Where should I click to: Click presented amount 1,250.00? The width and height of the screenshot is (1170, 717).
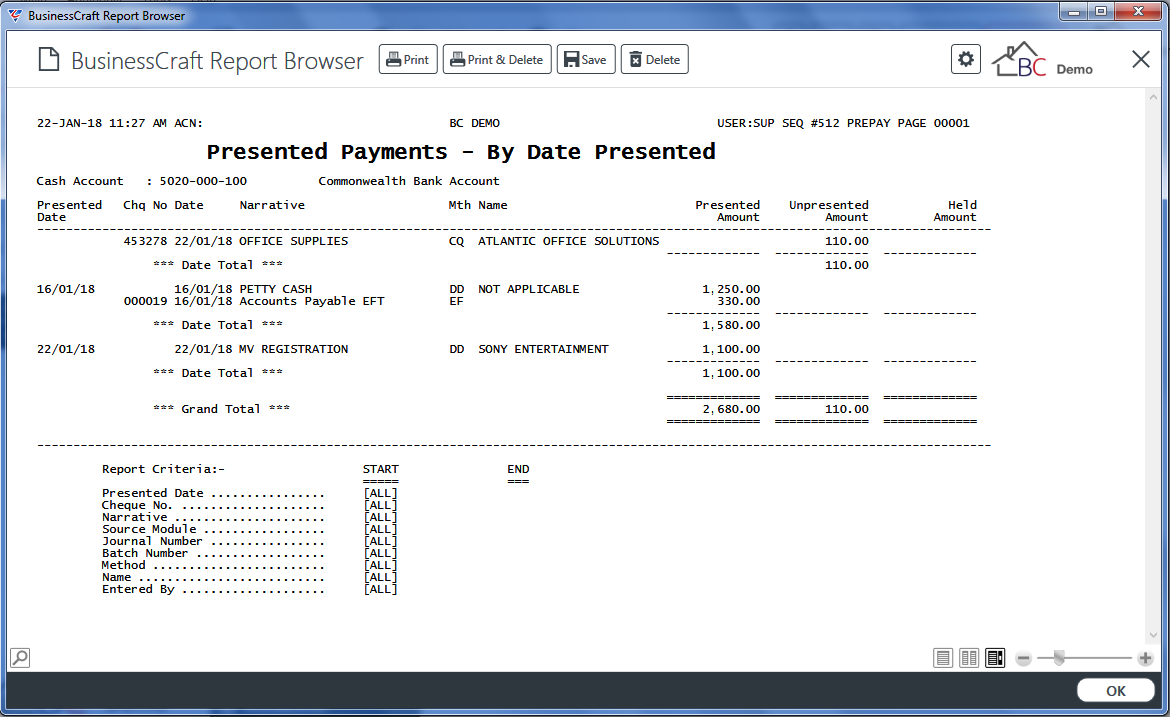click(731, 289)
